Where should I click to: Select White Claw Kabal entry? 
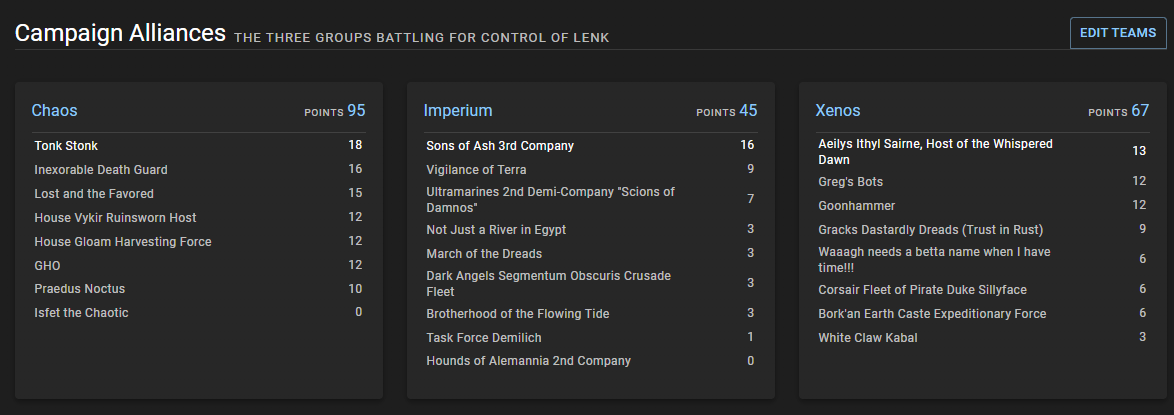pyautogui.click(x=867, y=338)
